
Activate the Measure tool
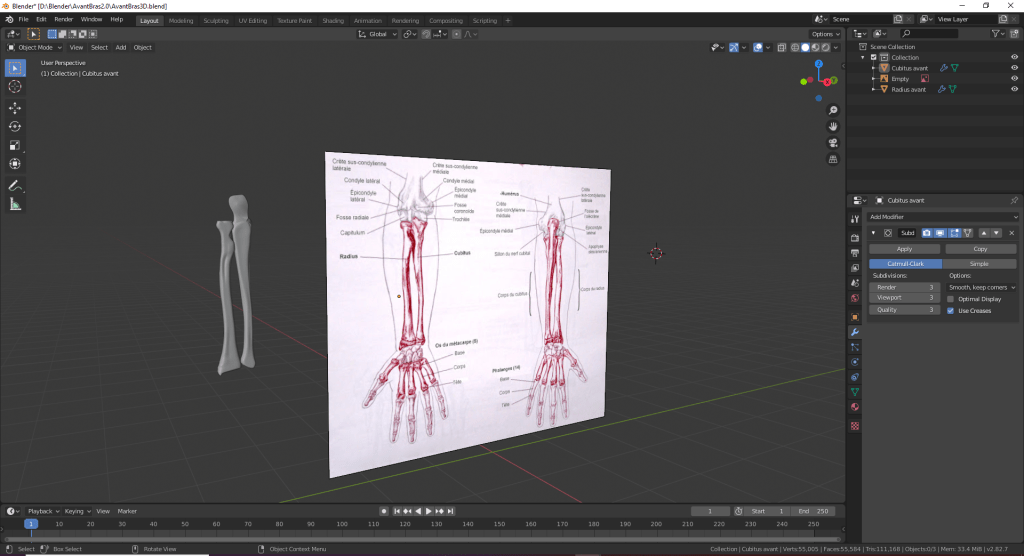pos(15,205)
